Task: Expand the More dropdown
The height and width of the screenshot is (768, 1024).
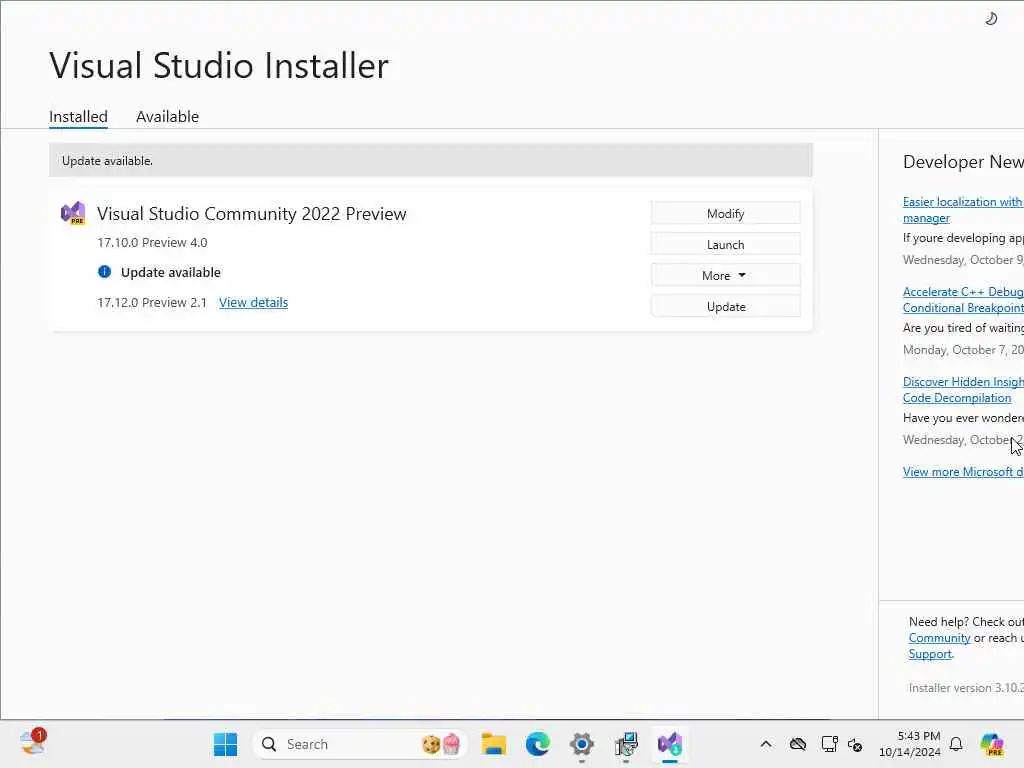Action: (x=726, y=276)
